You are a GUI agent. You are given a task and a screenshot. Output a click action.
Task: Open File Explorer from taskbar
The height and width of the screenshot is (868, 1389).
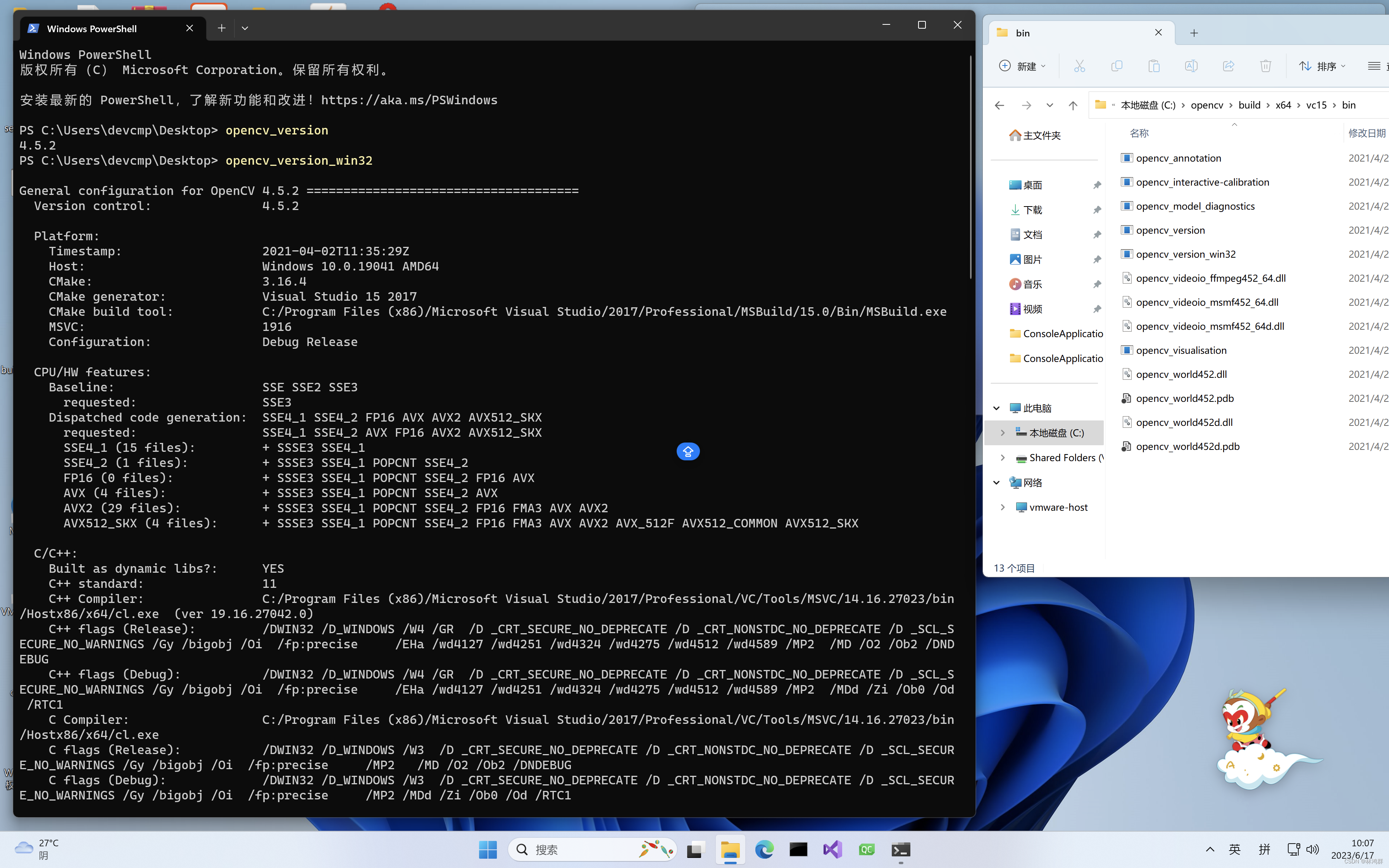(730, 850)
